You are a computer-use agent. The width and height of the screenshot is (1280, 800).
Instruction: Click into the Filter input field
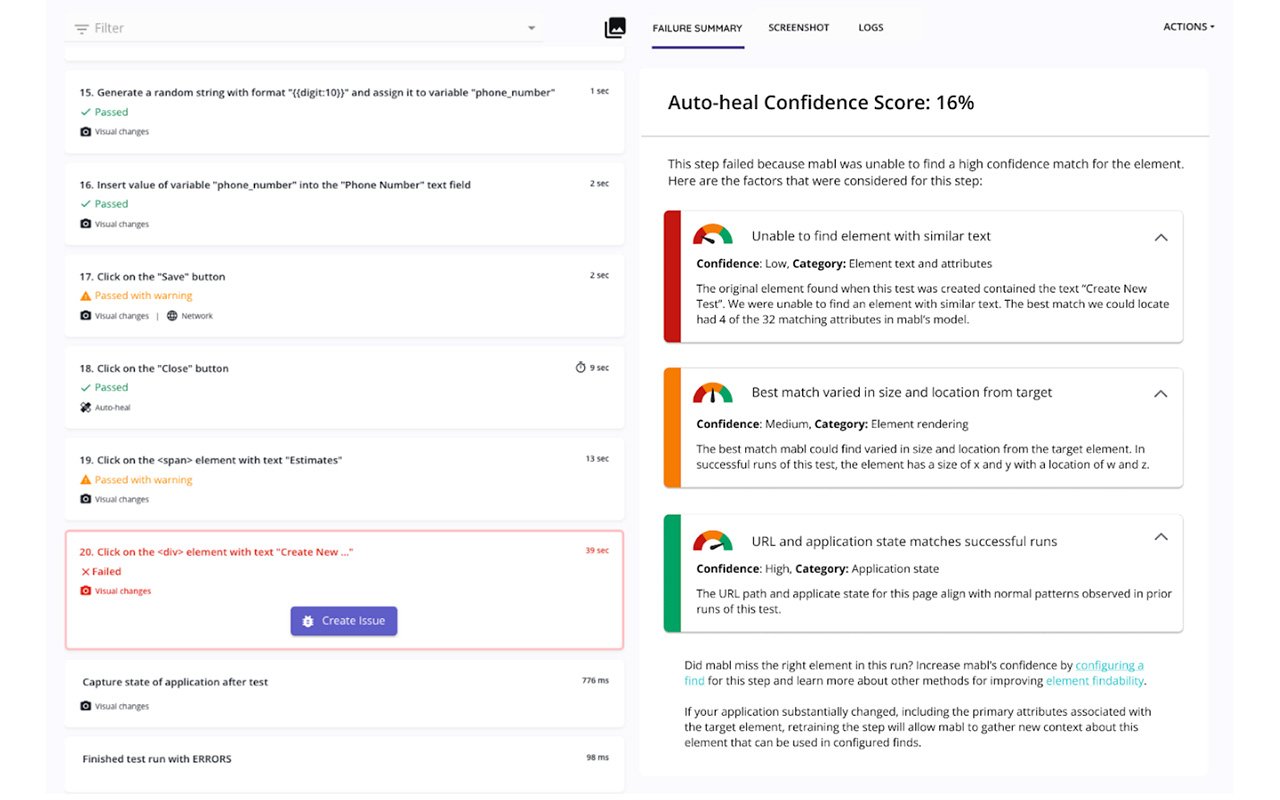click(300, 28)
